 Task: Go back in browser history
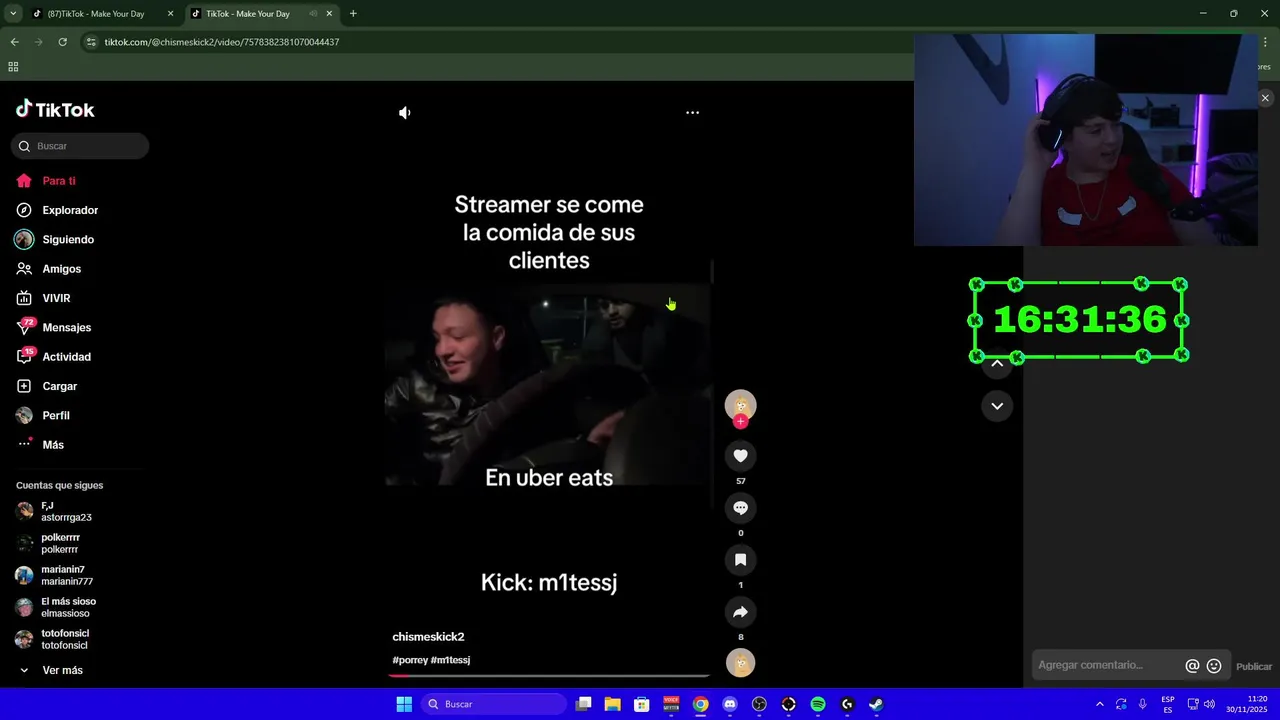pos(14,42)
